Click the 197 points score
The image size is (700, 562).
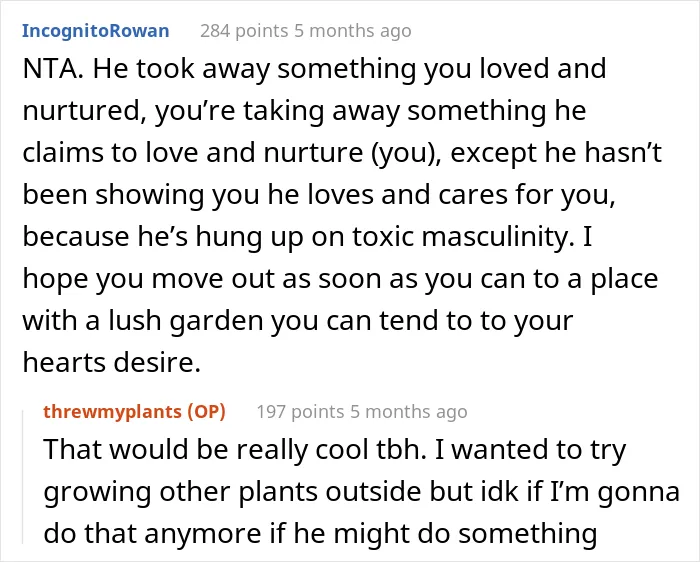pos(300,412)
